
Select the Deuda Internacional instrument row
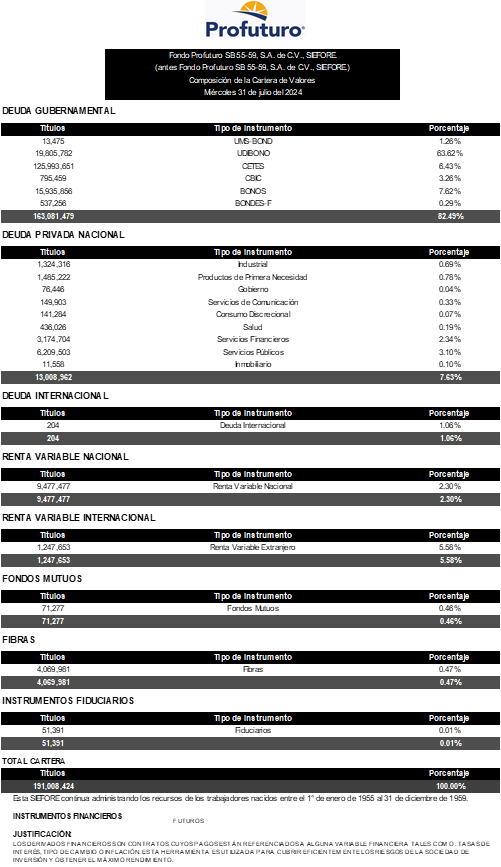(250, 426)
